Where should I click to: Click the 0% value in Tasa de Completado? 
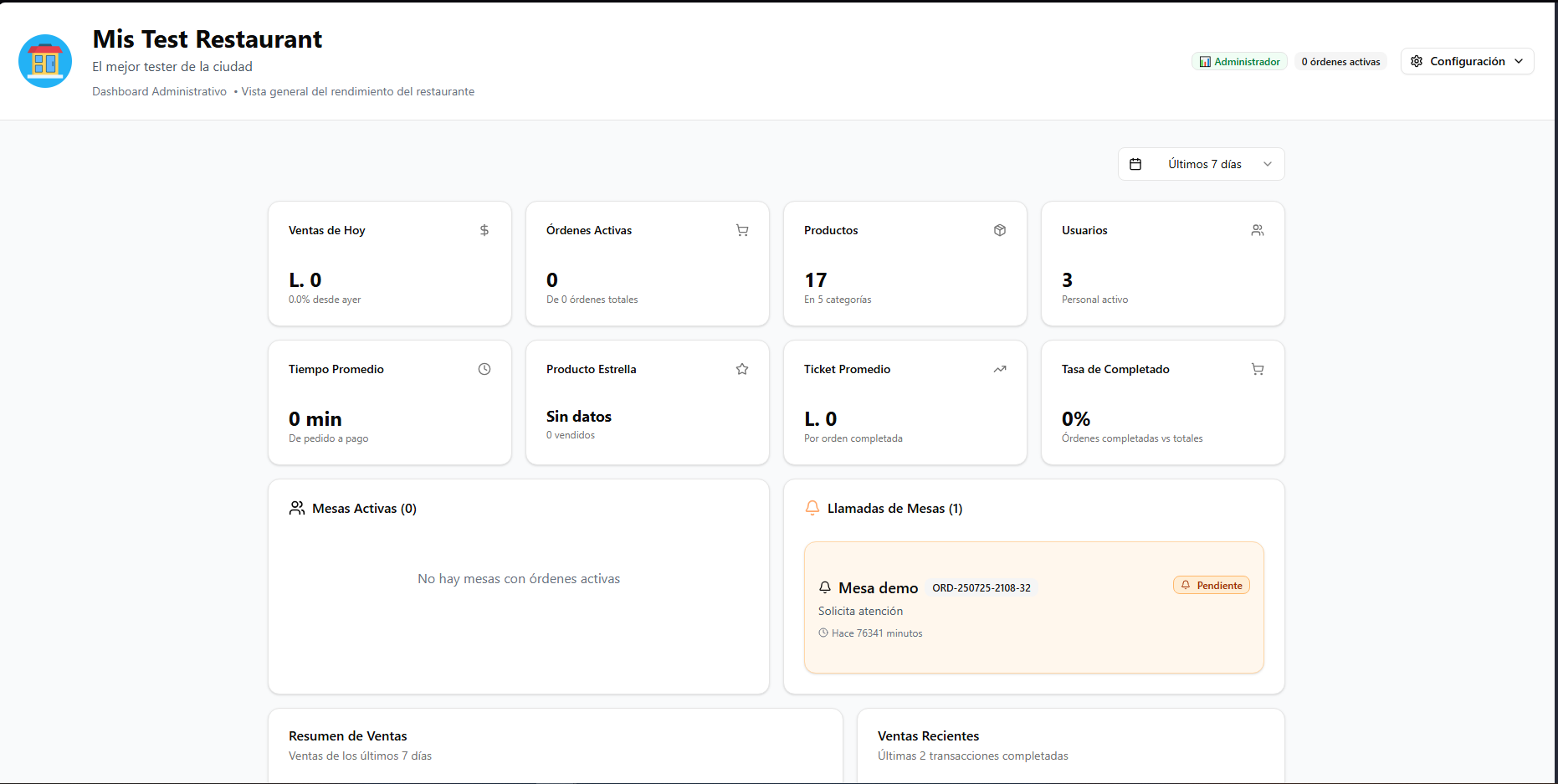point(1076,418)
